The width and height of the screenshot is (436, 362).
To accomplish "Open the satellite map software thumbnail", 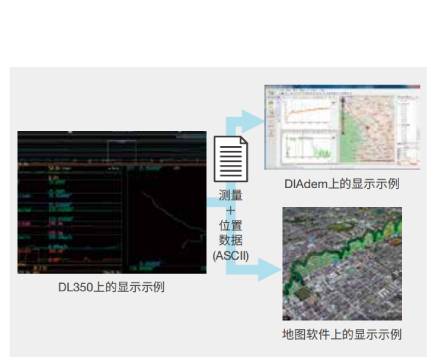I will [x=342, y=264].
